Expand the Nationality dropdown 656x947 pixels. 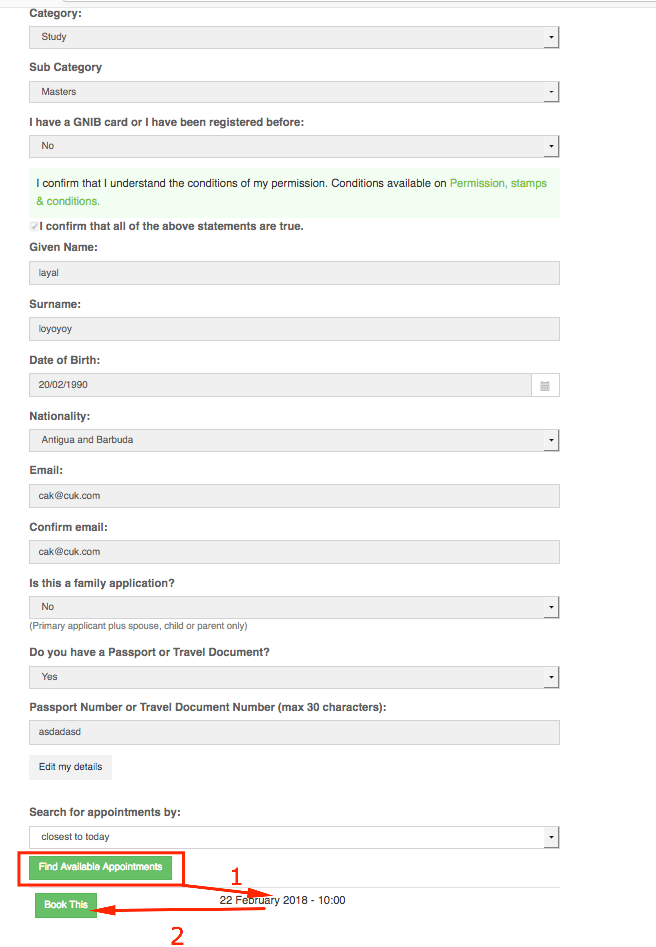(294, 440)
